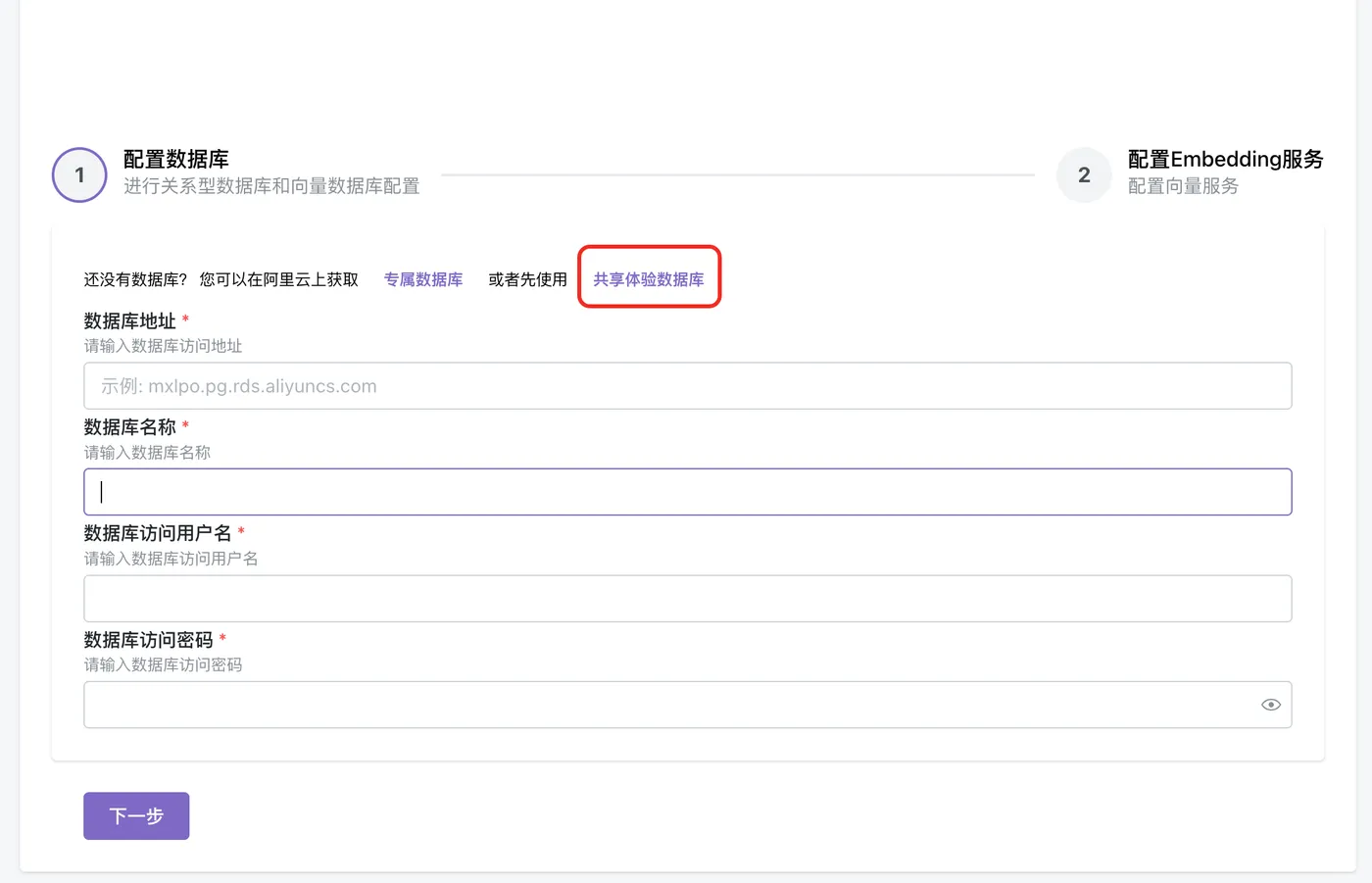1372x883 pixels.
Task: Click the 配置Embedding服务 step title
Action: 1226,159
